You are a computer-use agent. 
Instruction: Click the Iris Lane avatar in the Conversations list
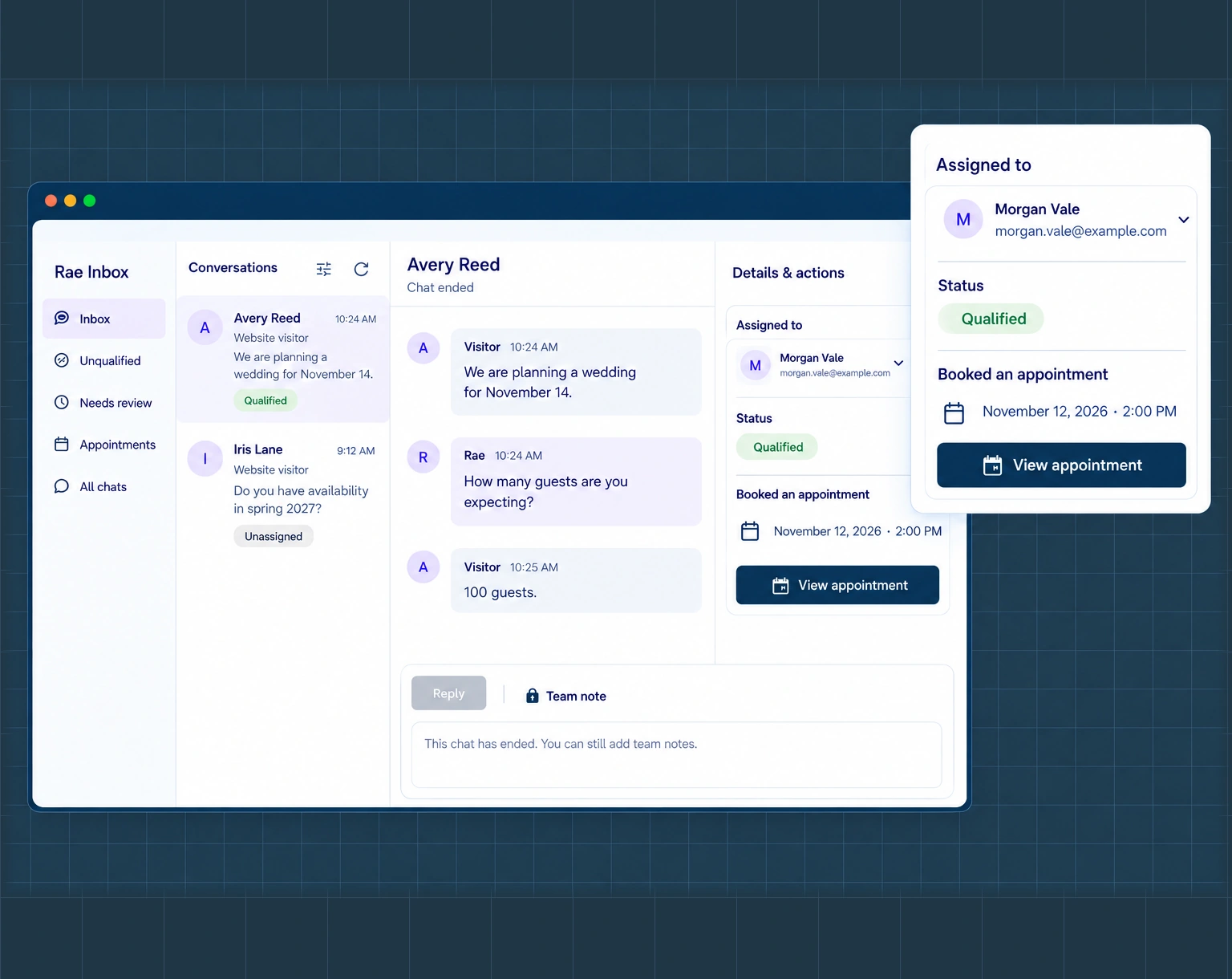(x=205, y=459)
